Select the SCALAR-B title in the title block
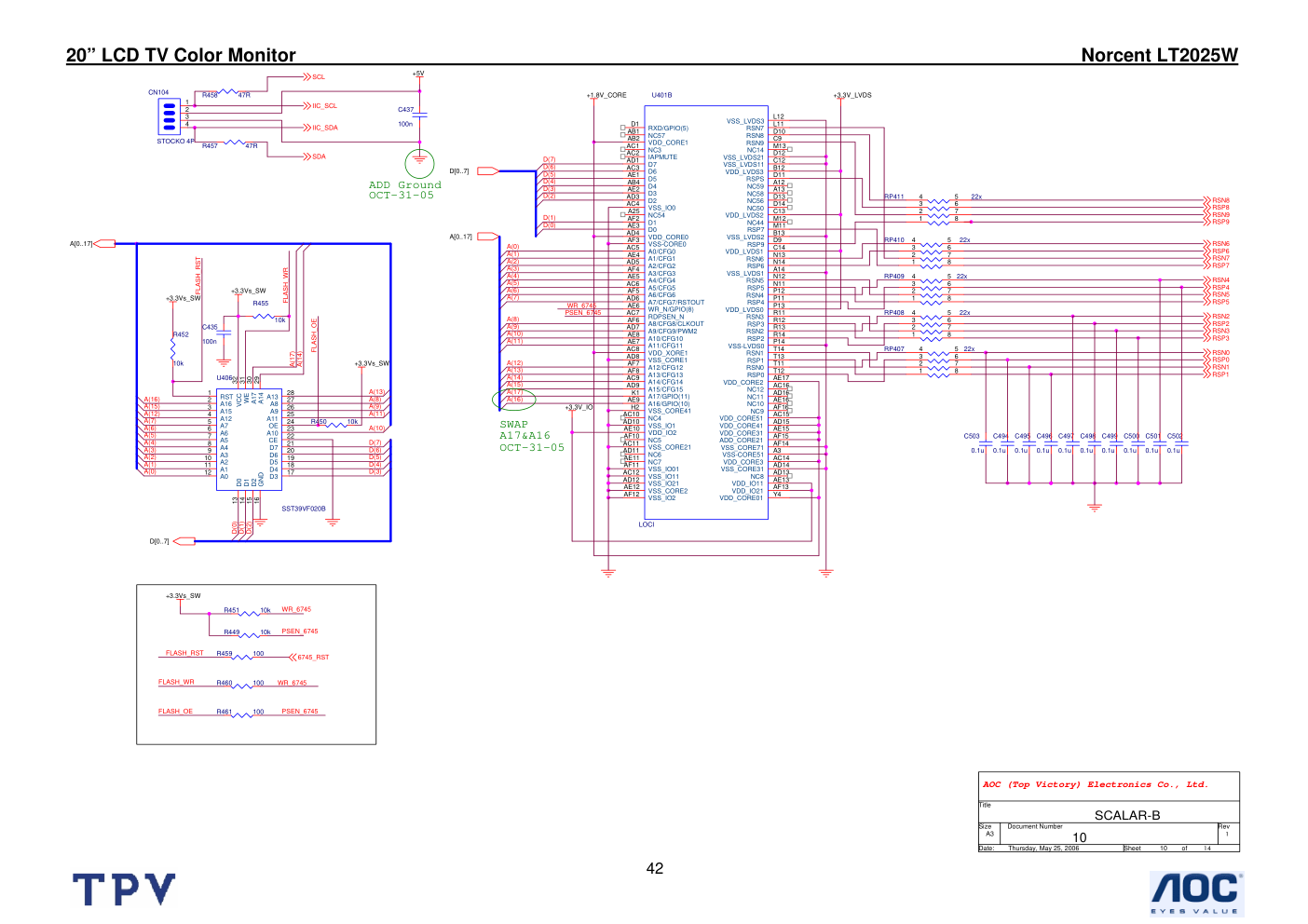Screen dimensions: 1308x924 (1126, 815)
